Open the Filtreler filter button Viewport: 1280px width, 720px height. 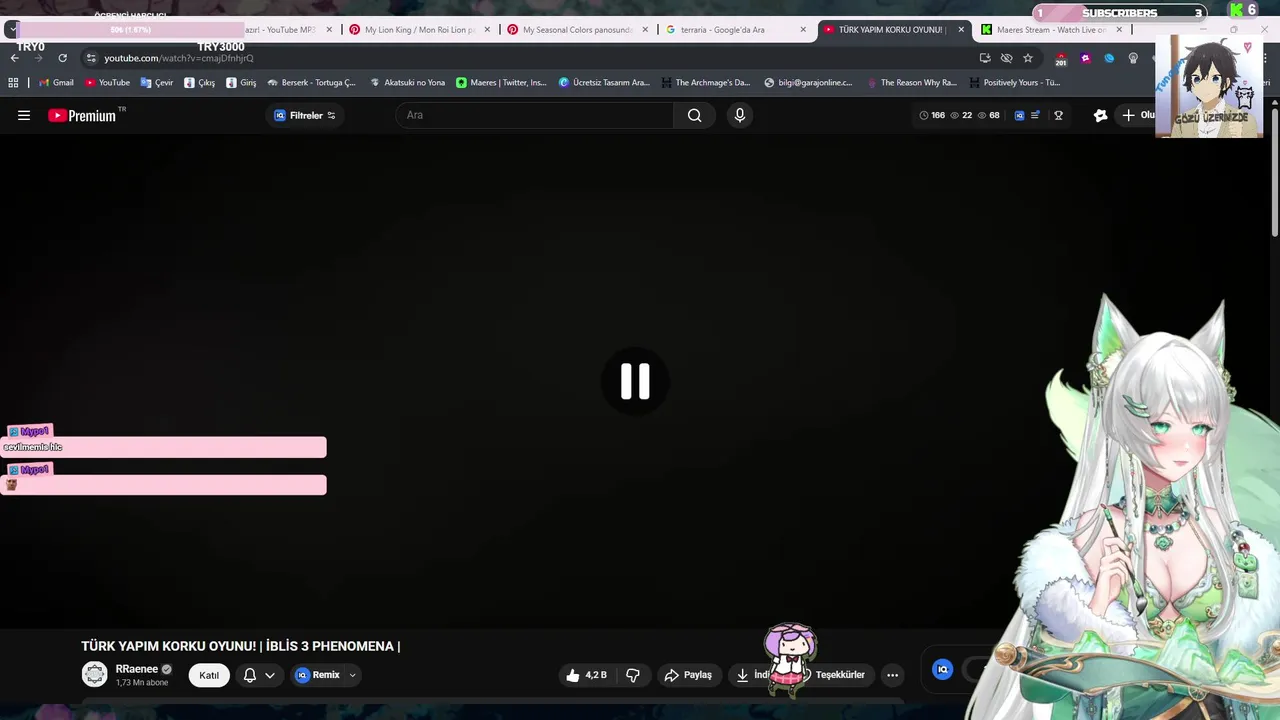click(305, 115)
